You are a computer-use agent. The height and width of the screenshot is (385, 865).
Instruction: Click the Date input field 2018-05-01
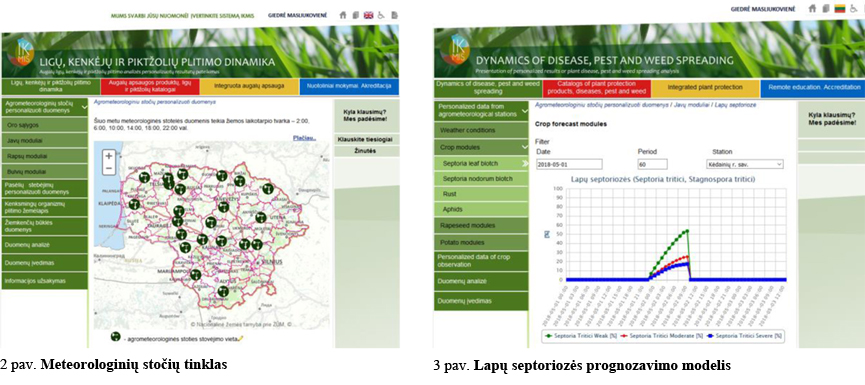pyautogui.click(x=569, y=164)
